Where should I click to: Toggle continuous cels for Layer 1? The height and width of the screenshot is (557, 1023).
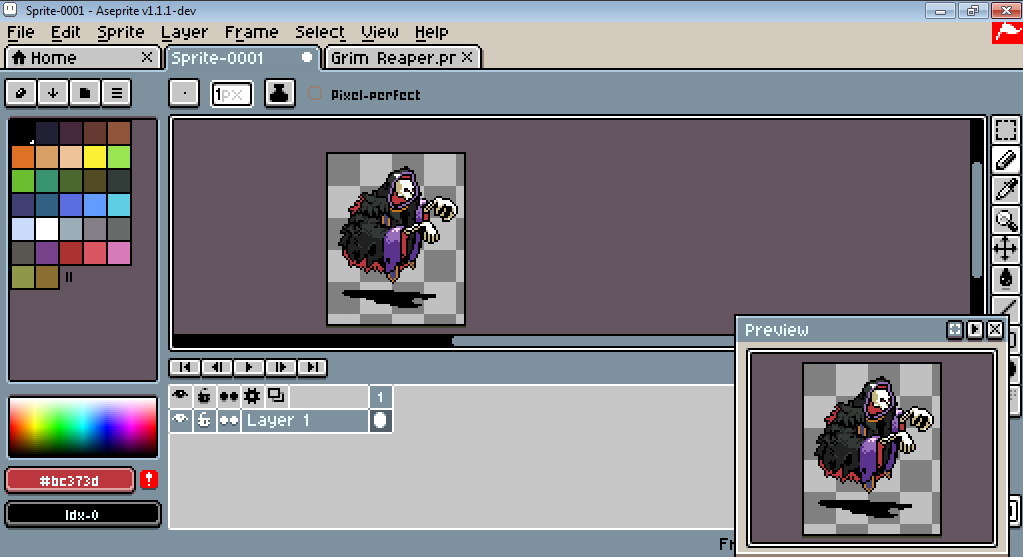228,420
